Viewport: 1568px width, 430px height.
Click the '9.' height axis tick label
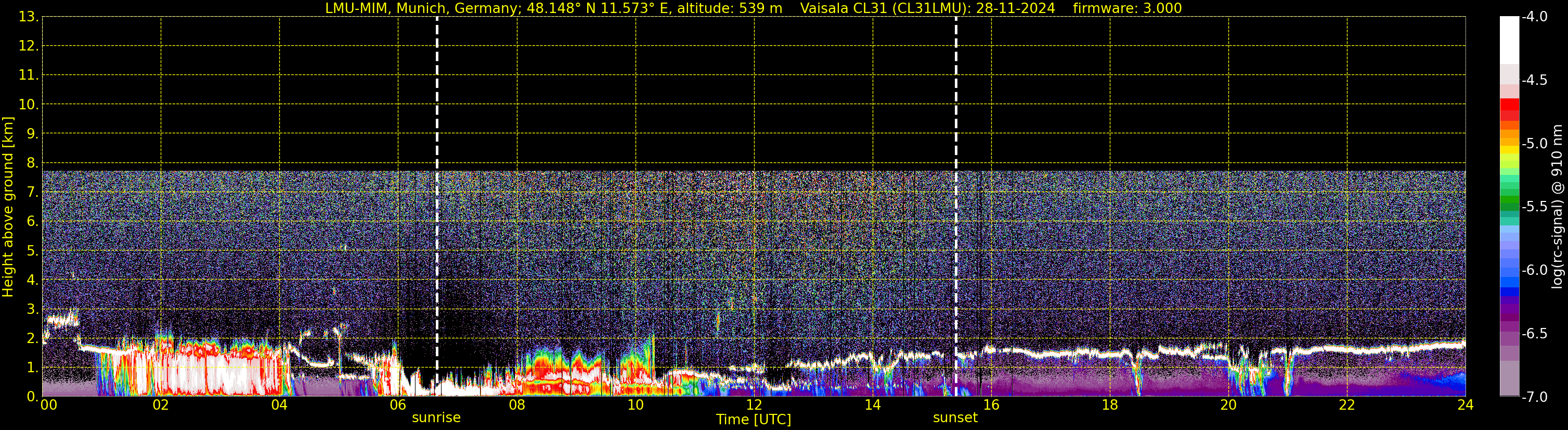(x=32, y=134)
